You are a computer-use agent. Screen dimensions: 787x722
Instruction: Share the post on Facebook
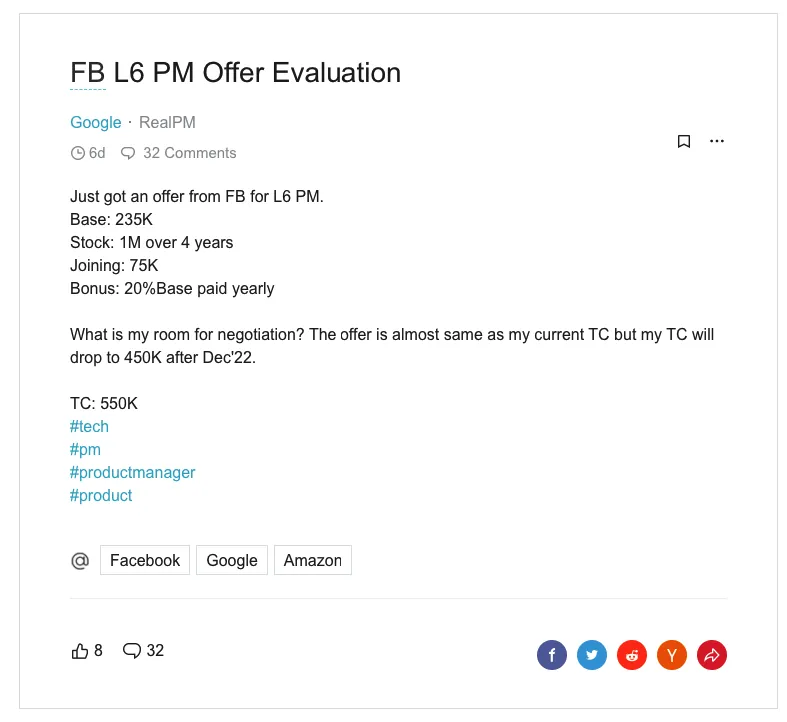pyautogui.click(x=552, y=656)
